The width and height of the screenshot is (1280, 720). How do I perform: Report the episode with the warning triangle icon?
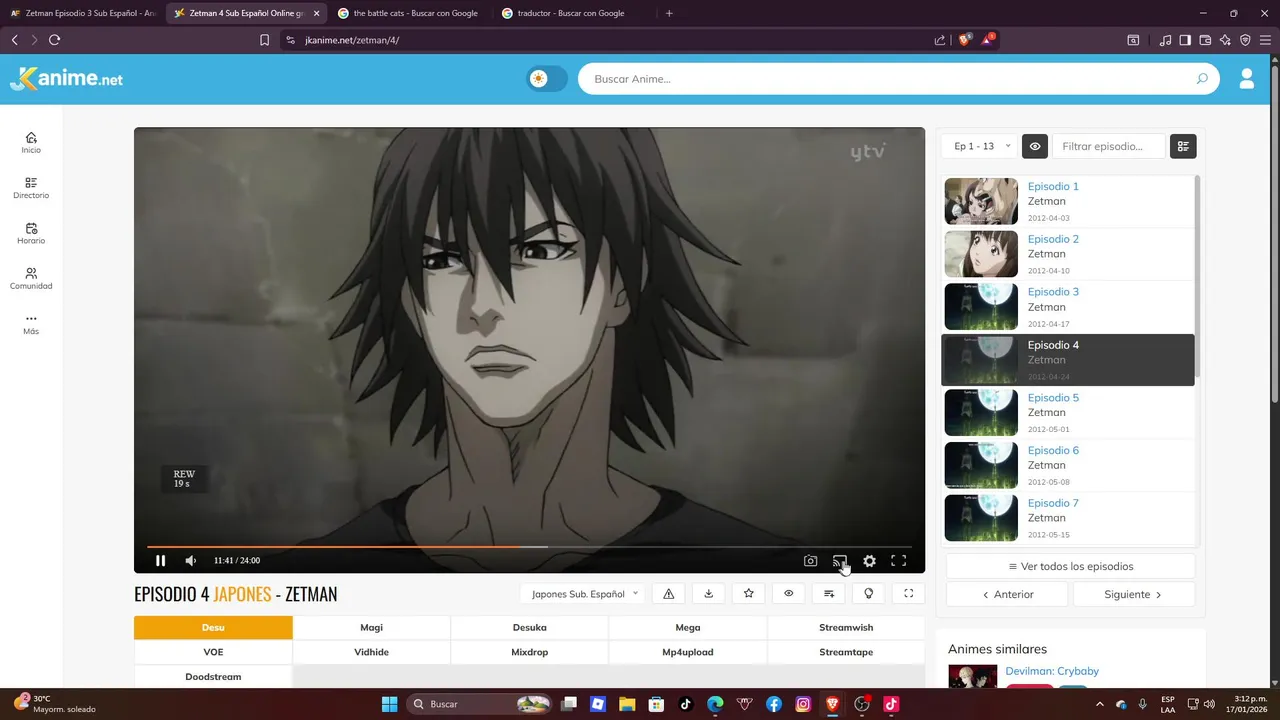(669, 594)
